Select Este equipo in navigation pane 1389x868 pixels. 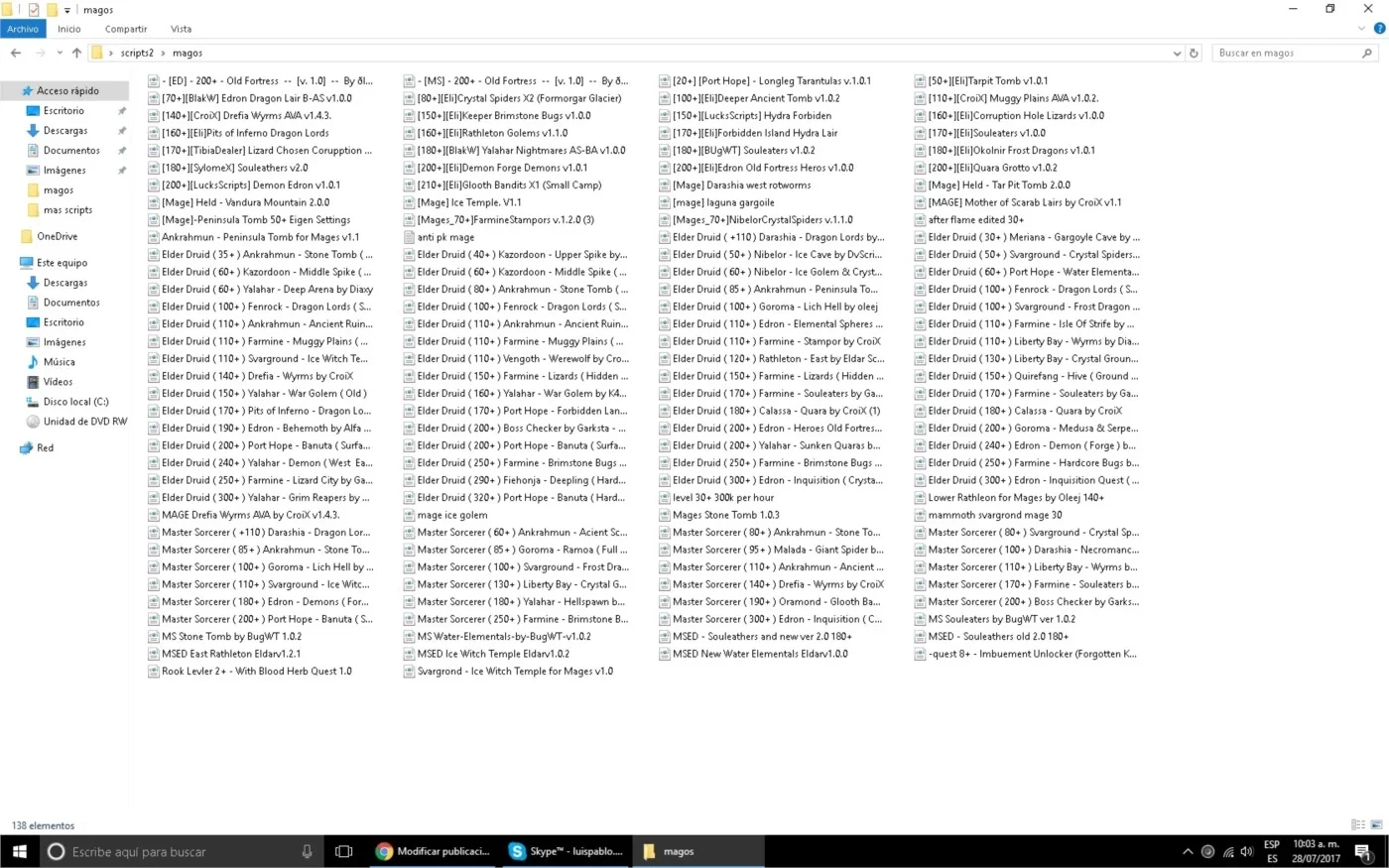pyautogui.click(x=62, y=263)
